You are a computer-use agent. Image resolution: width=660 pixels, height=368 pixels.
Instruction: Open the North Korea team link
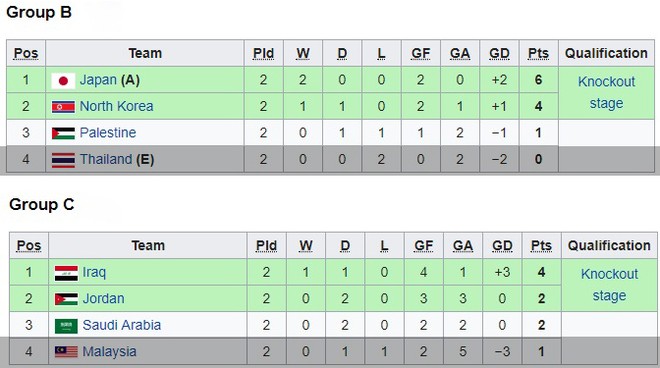116,106
